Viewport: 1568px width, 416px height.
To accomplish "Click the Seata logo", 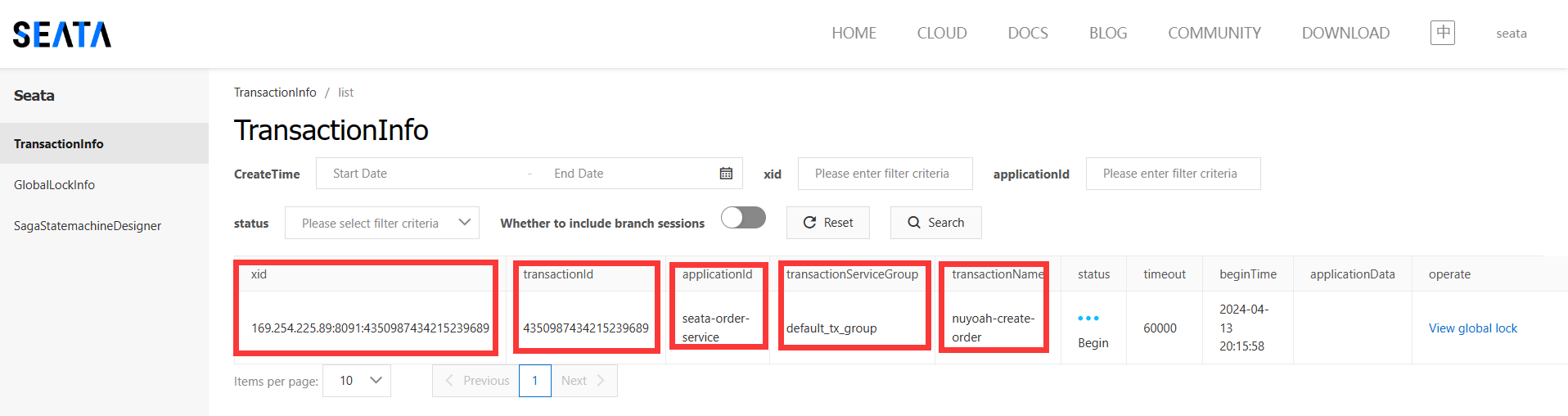I will tap(62, 34).
